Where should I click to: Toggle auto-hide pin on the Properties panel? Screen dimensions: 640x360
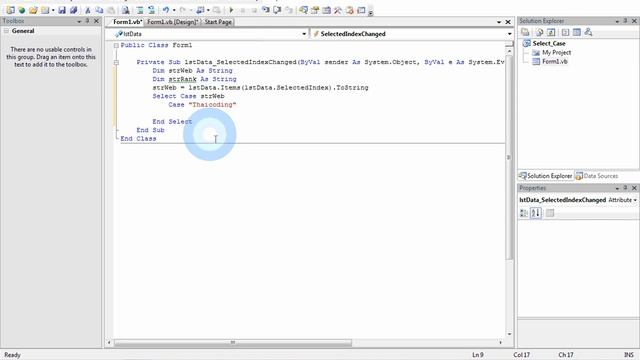coord(625,188)
